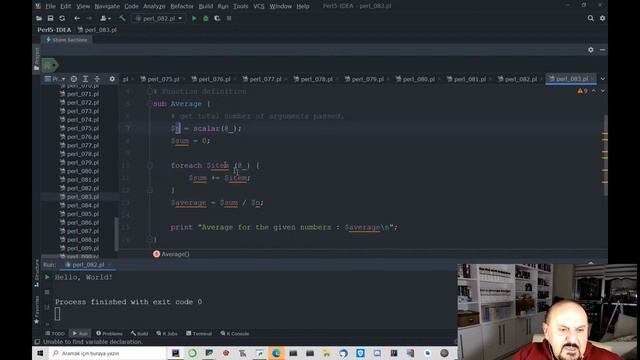This screenshot has width=640, height=360.
Task: Open the perl_082.pl run configuration dropdown
Action: pyautogui.click(x=159, y=18)
